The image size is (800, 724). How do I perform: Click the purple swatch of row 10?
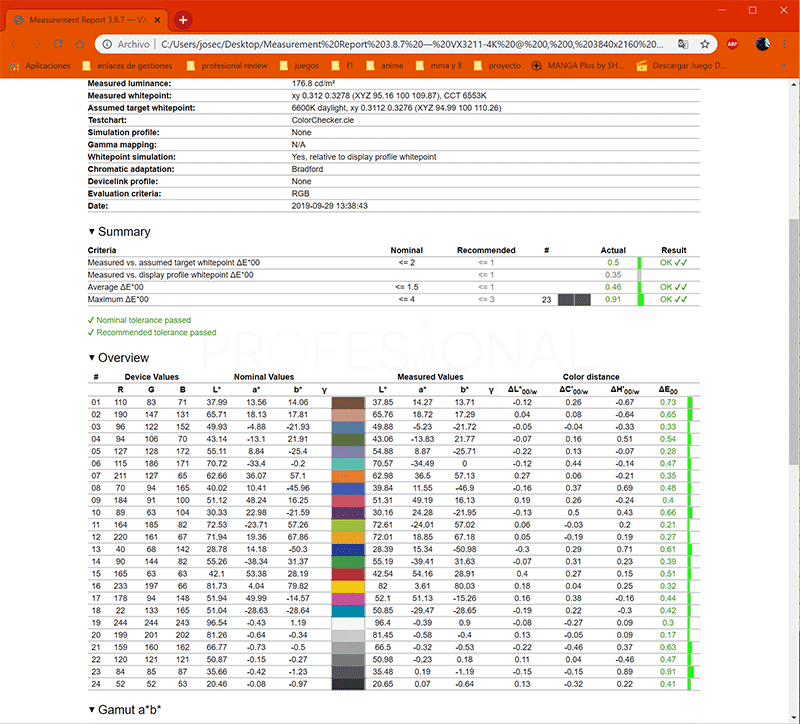(348, 513)
